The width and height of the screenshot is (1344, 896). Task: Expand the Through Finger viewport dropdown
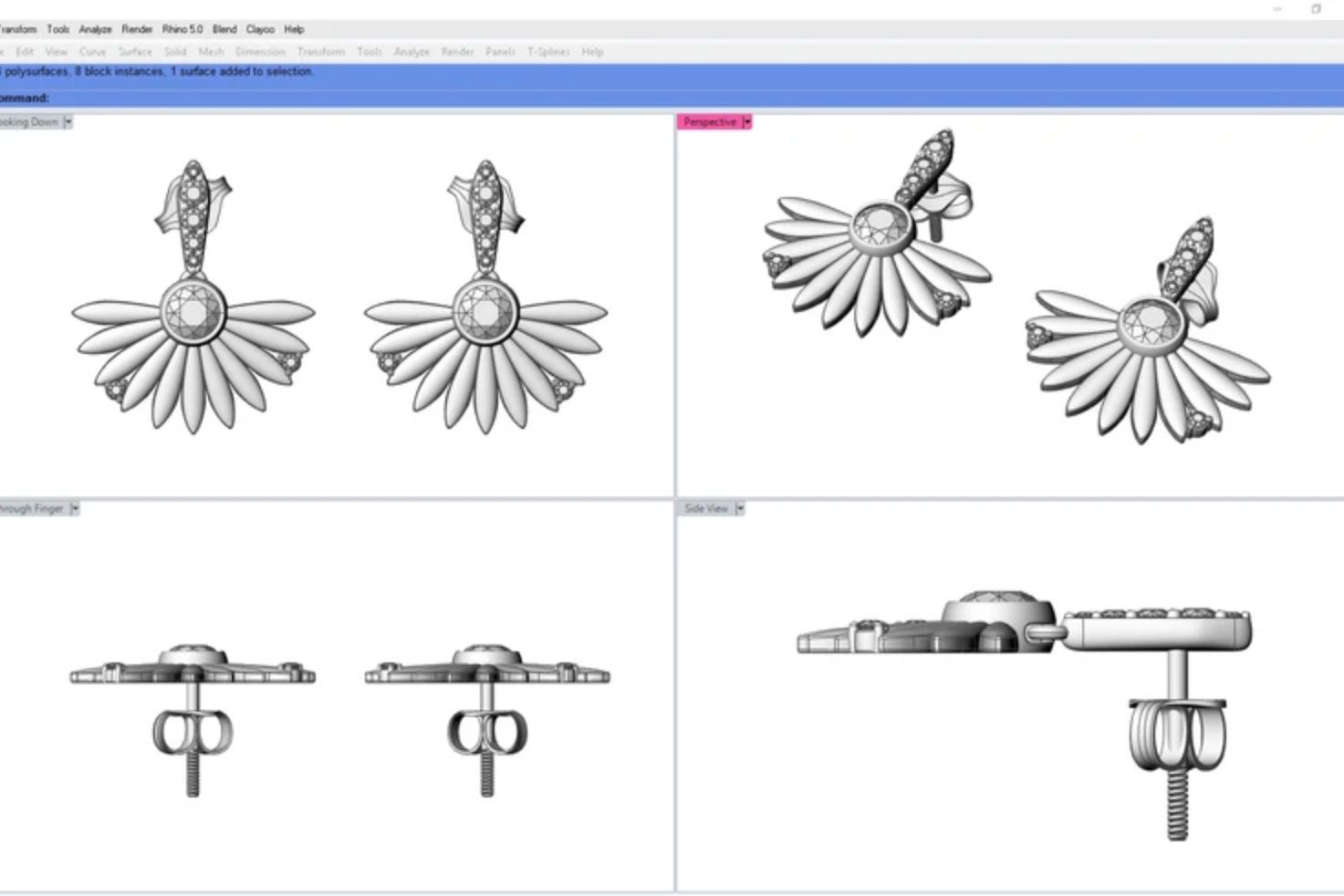click(75, 508)
